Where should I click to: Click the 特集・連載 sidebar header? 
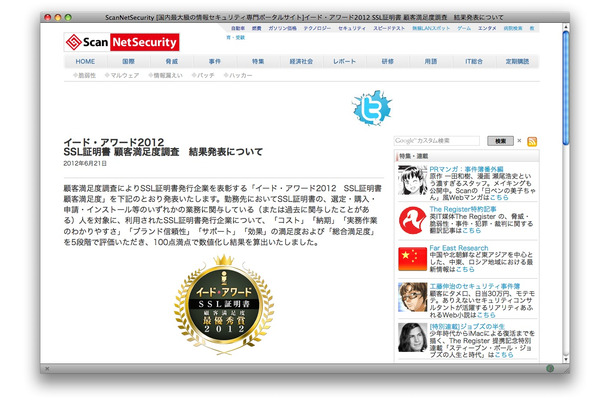point(414,156)
